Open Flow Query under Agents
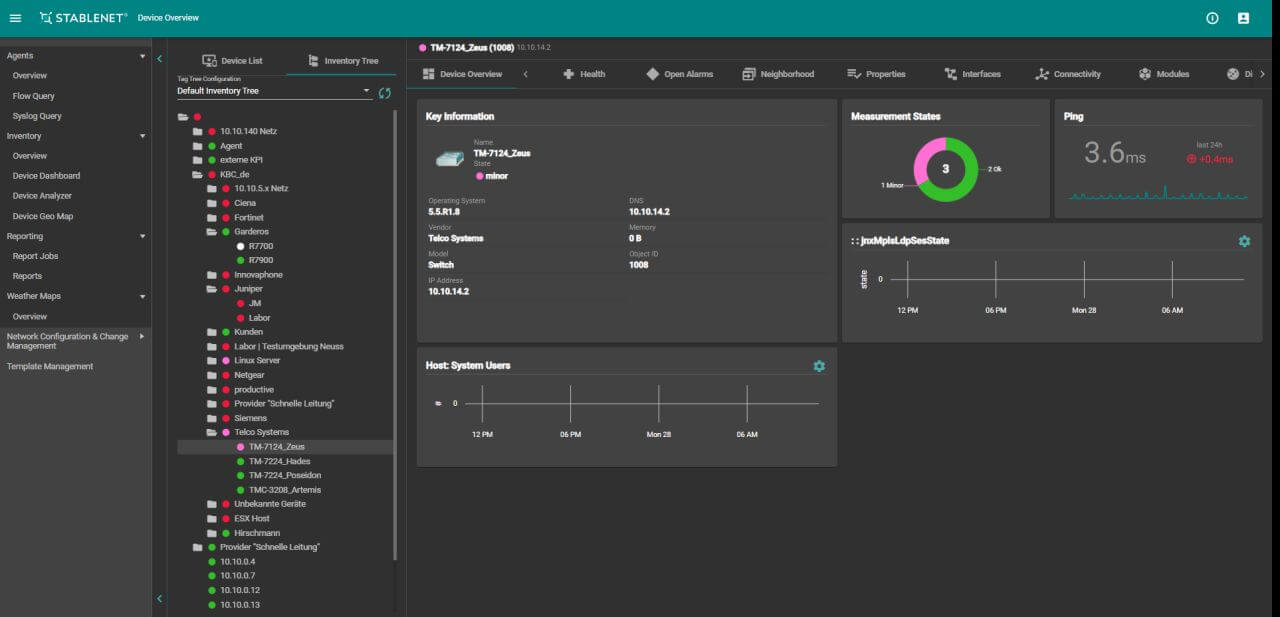 pos(34,96)
